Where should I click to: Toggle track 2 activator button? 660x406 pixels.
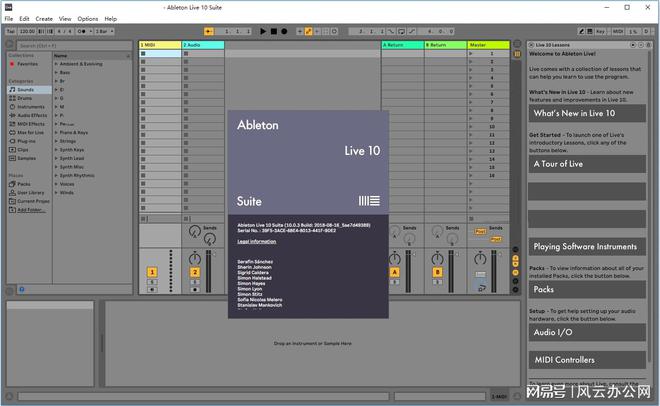[195, 272]
